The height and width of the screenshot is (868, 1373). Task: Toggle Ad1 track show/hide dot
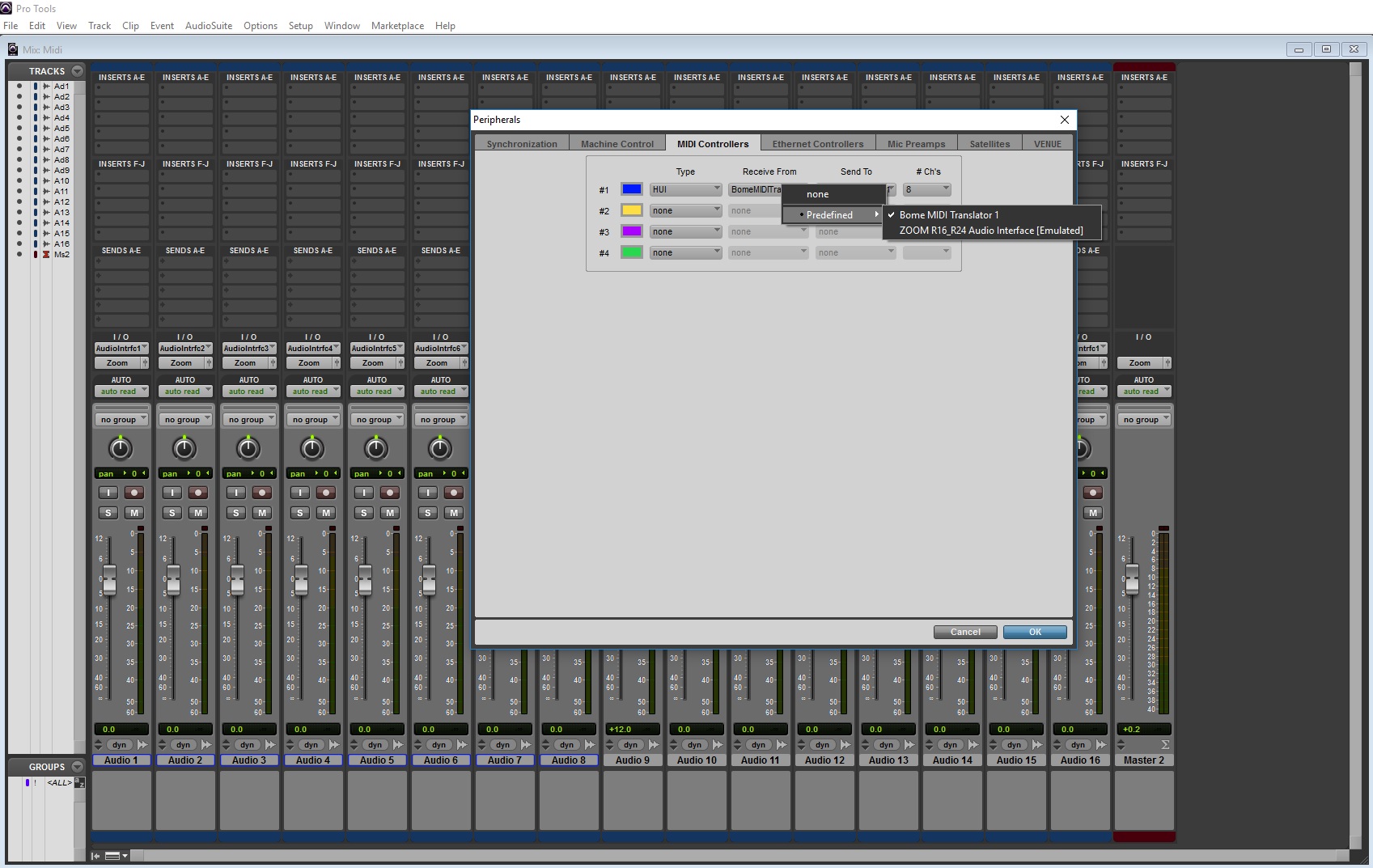pyautogui.click(x=19, y=87)
